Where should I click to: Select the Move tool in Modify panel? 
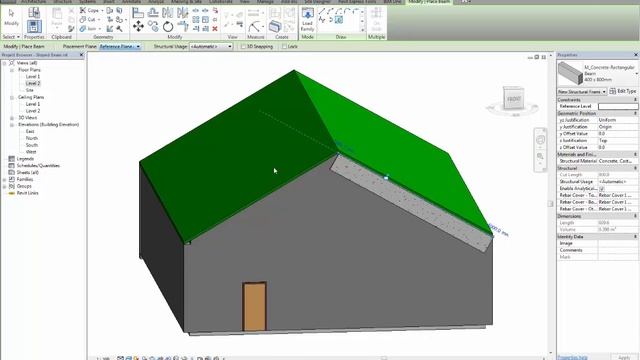[x=138, y=27]
